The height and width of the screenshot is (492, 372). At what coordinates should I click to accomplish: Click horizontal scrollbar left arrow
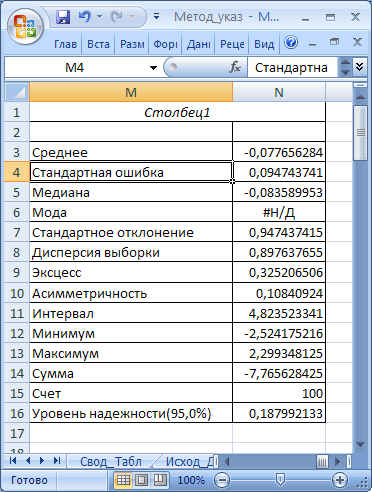tap(227, 461)
